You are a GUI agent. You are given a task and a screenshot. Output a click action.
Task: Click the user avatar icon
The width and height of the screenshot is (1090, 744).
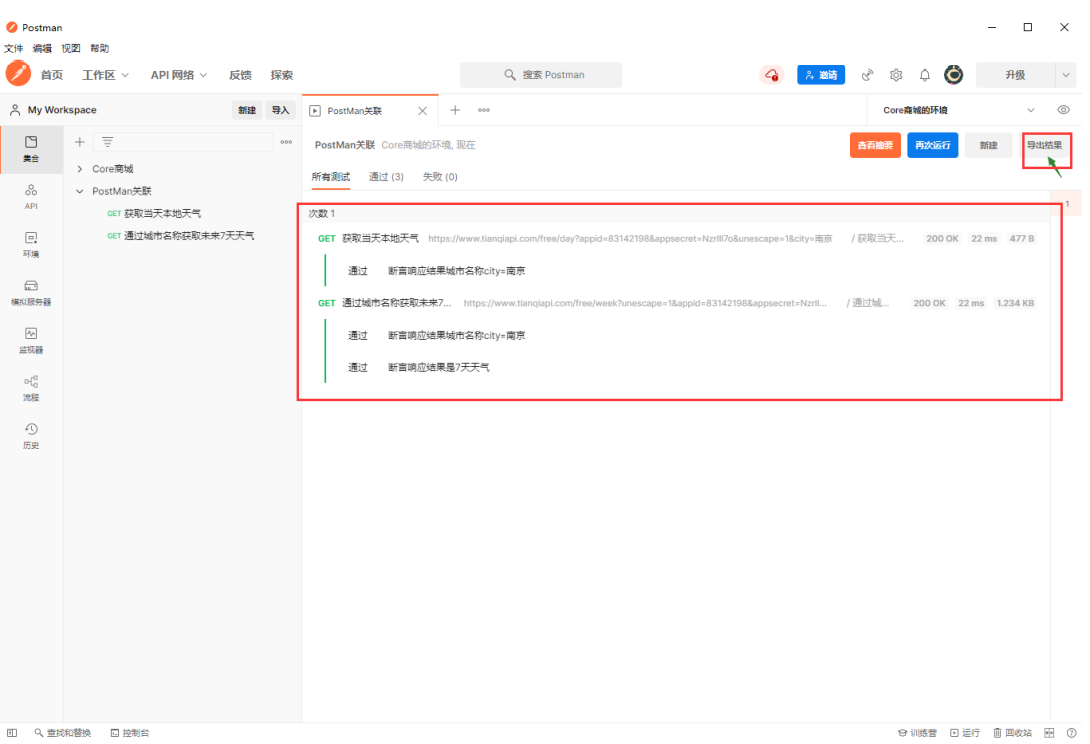(x=954, y=74)
